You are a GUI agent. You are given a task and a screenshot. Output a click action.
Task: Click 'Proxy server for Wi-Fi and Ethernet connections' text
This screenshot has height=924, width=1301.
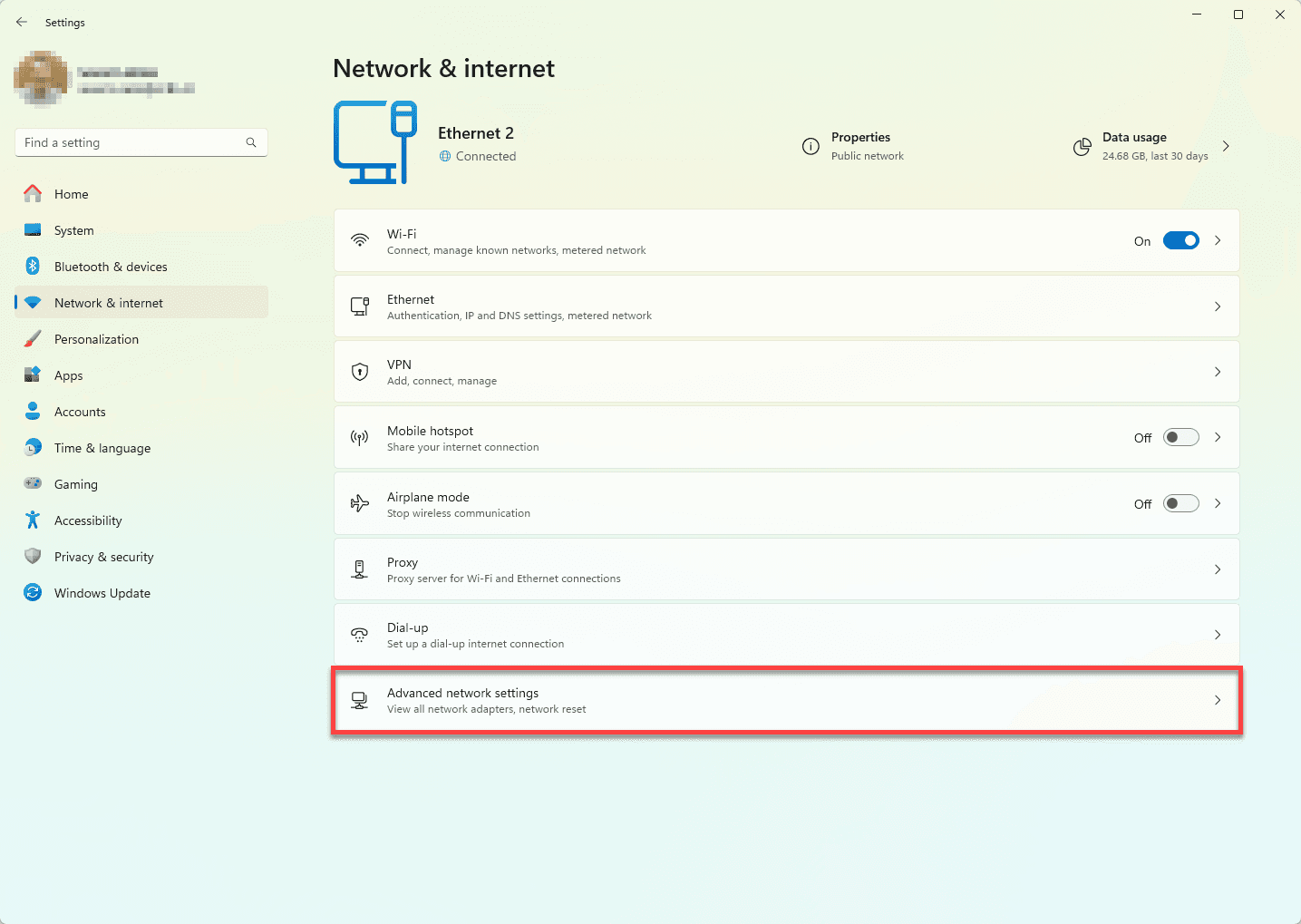[504, 579]
